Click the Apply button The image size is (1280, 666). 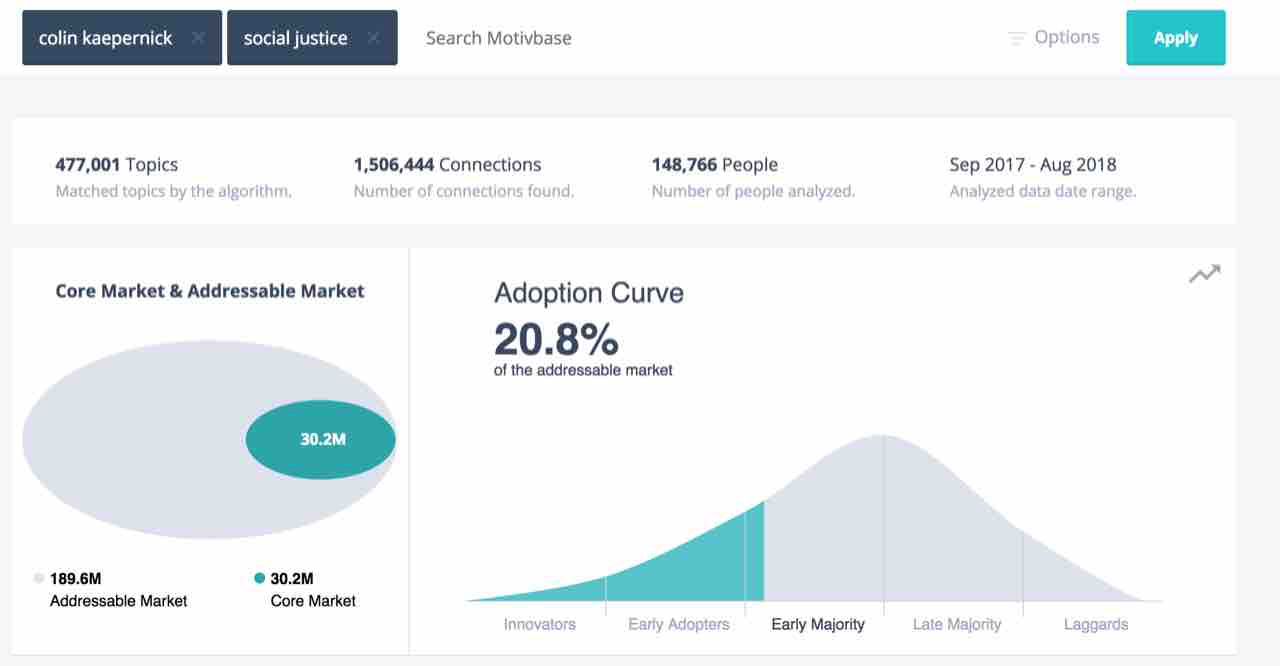pos(1175,38)
